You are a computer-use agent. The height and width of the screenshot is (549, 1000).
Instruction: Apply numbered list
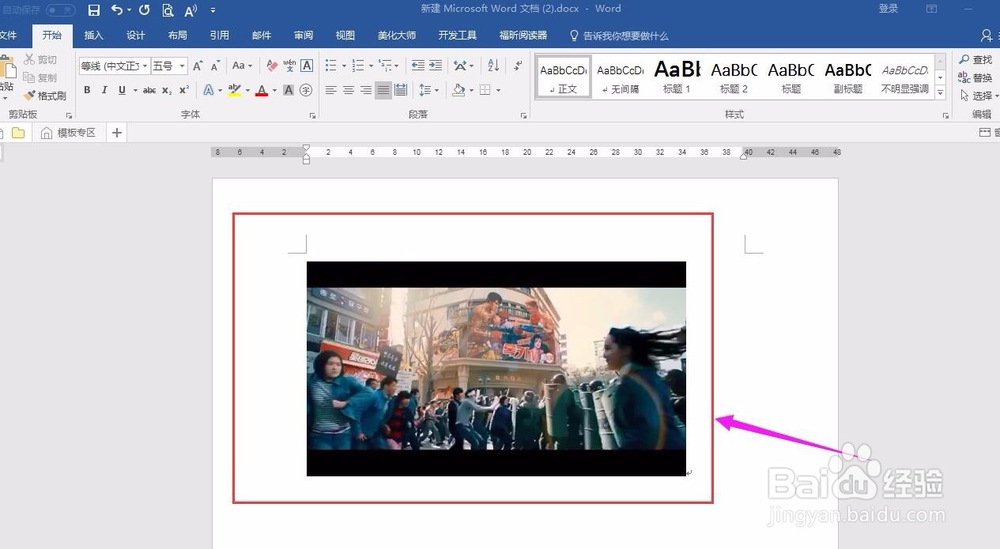click(x=358, y=66)
